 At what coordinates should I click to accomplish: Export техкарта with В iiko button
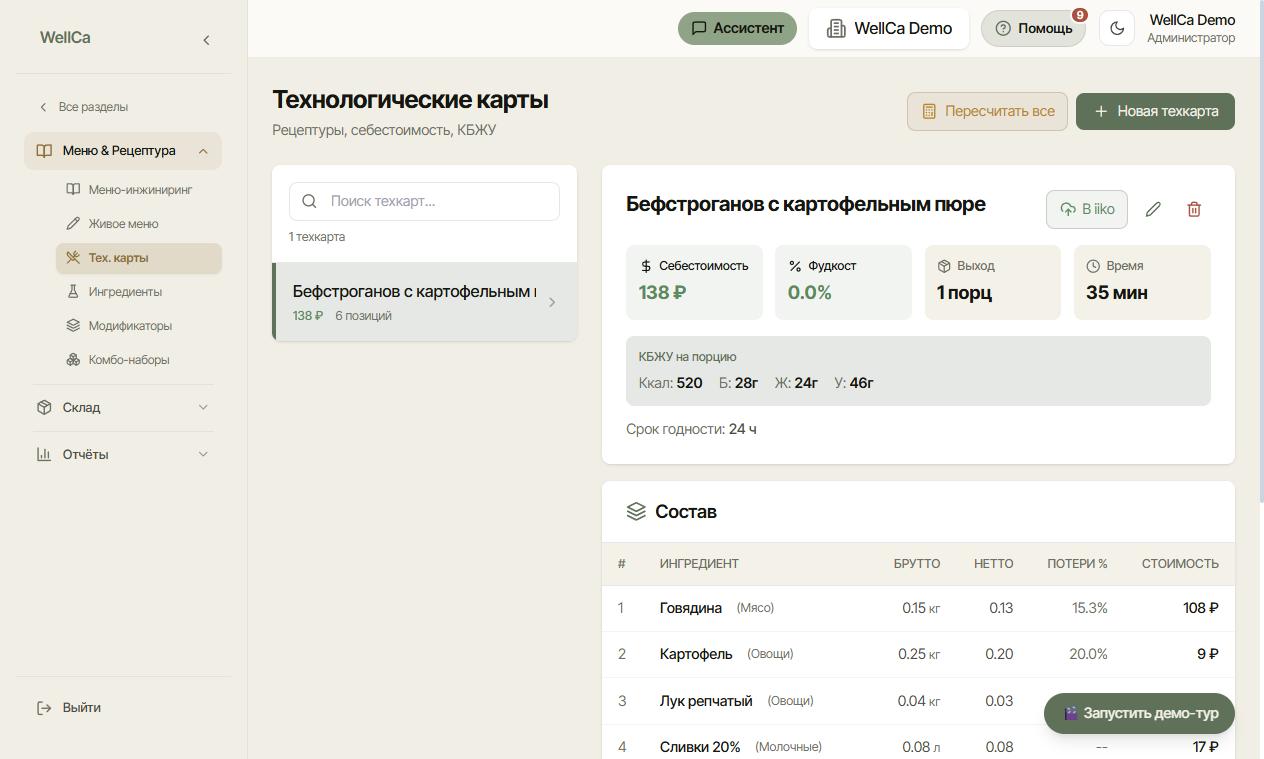point(1087,209)
